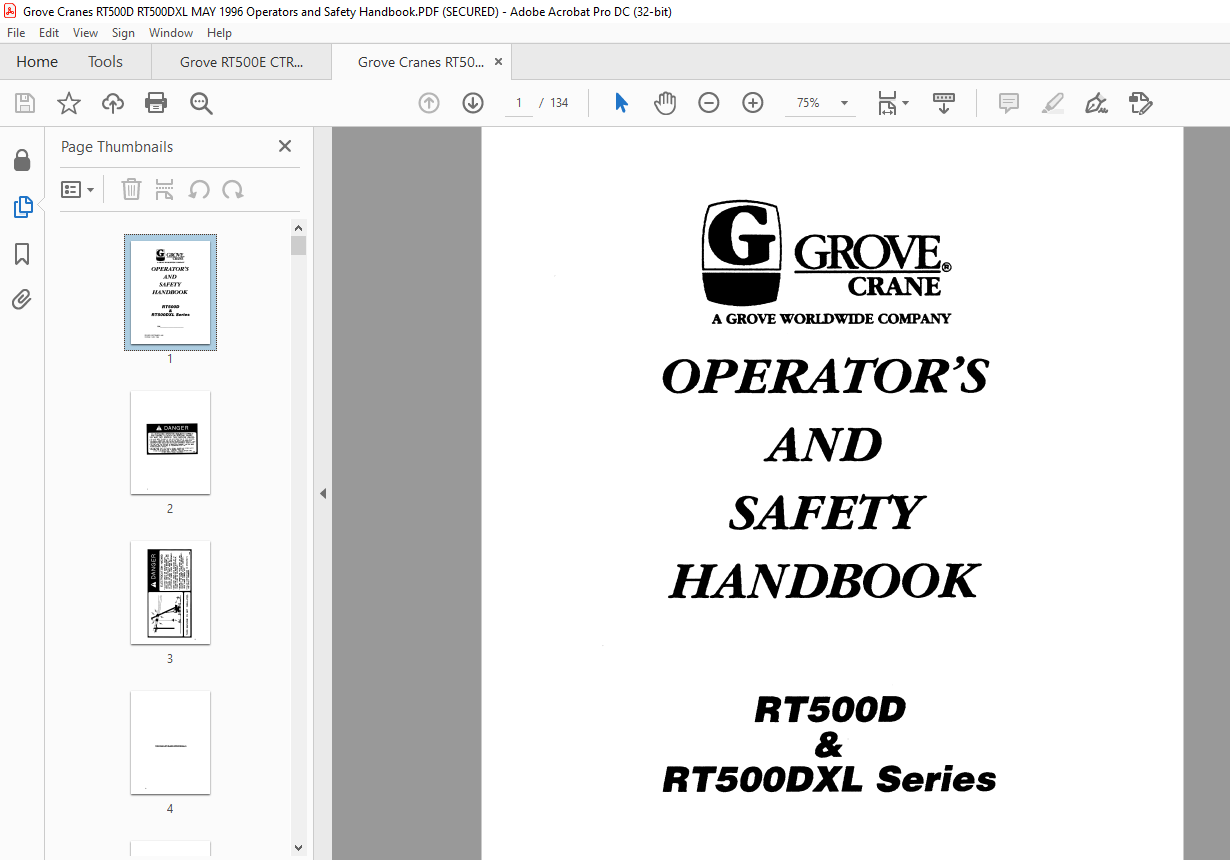Print the document with the printer icon

click(156, 103)
